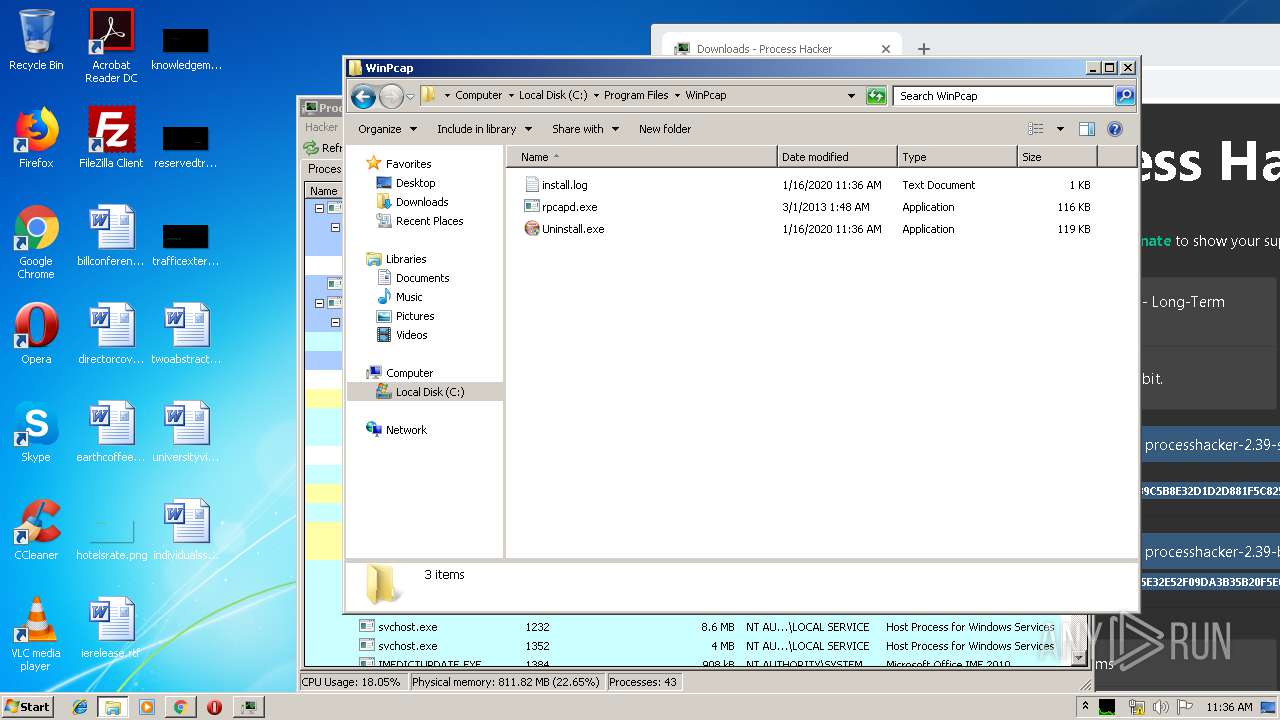Open a new browser tab with plus button
1280x720 pixels.
924,48
